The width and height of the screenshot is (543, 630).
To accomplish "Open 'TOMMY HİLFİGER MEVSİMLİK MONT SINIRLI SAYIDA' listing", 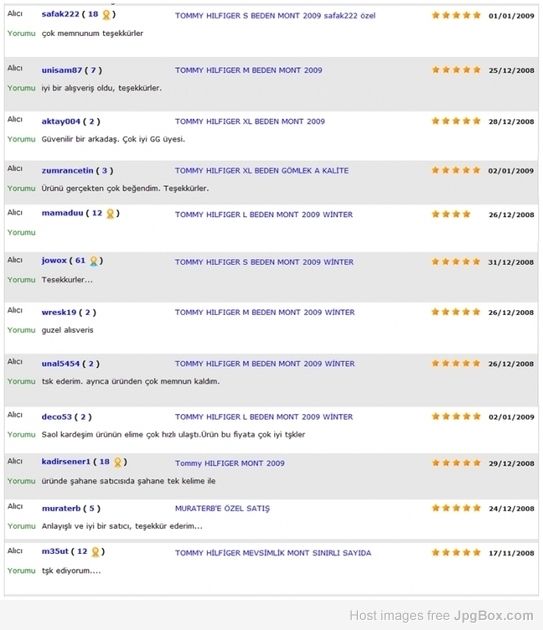I will click(x=273, y=553).
